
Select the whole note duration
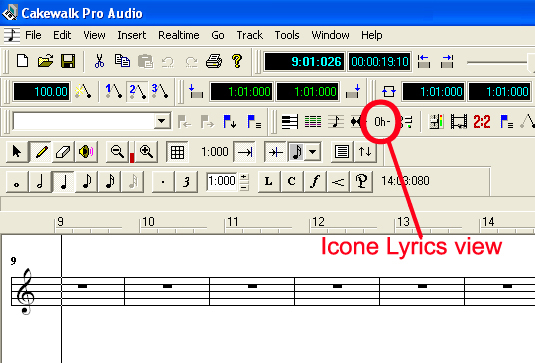17,182
